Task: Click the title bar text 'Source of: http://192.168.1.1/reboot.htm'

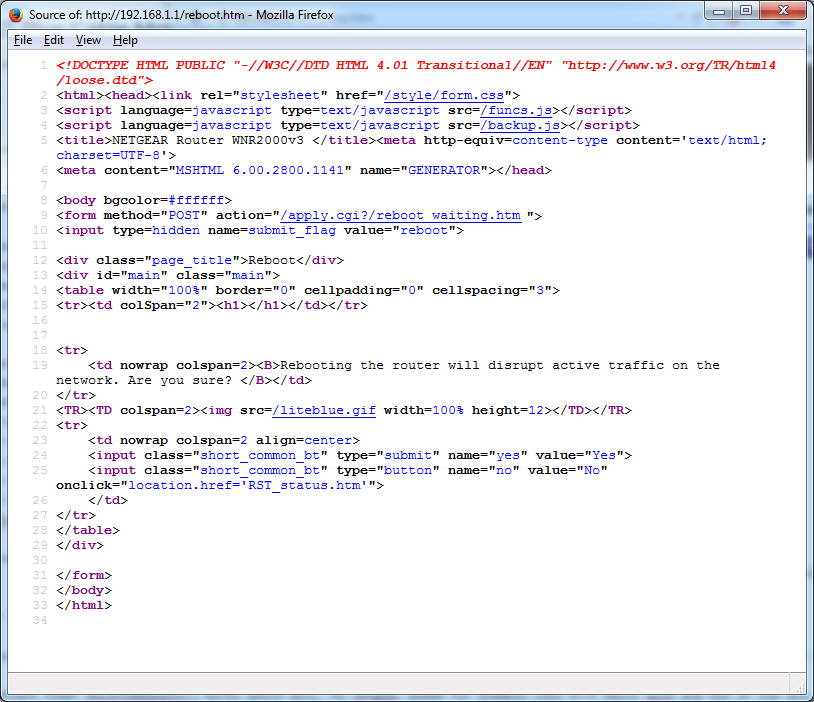Action: (137, 15)
